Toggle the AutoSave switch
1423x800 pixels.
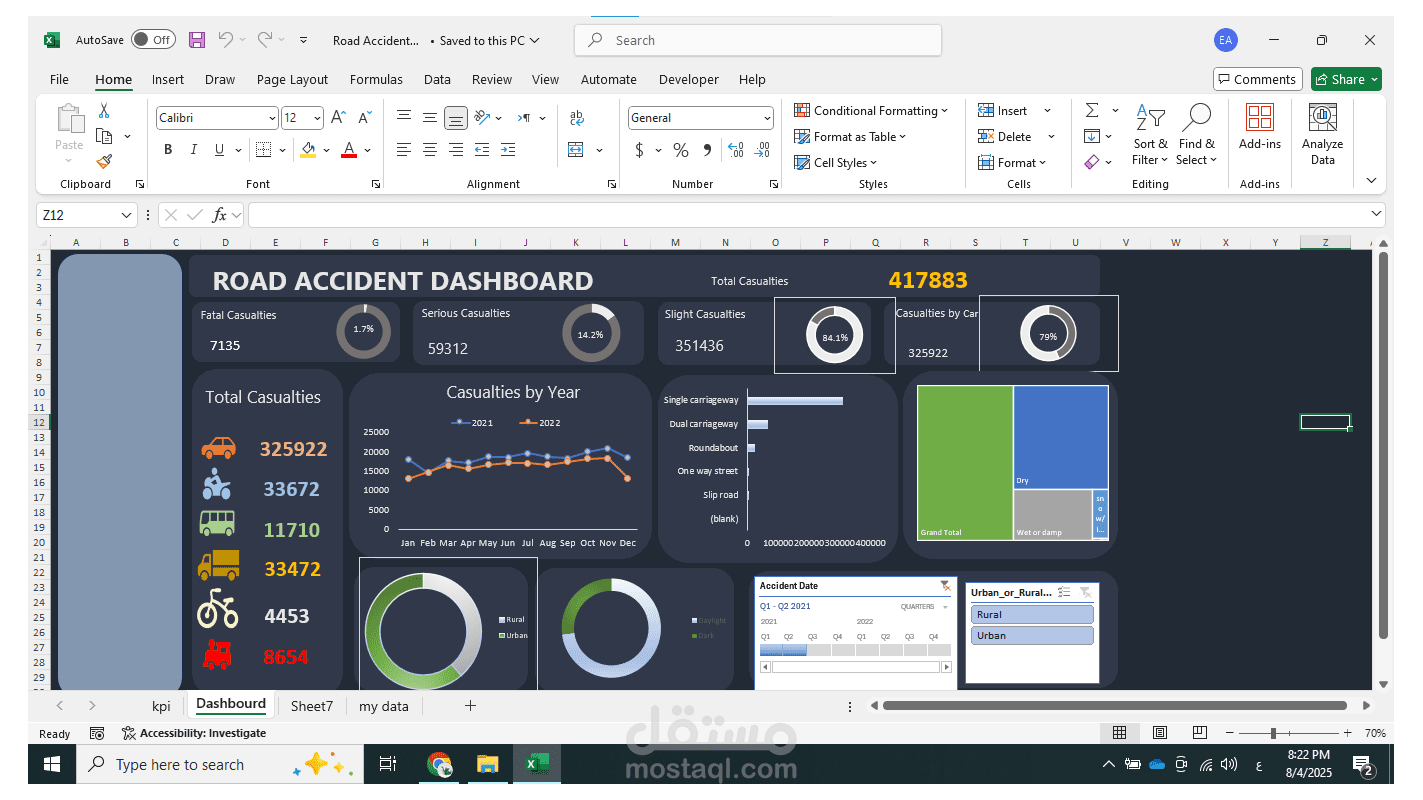[153, 40]
